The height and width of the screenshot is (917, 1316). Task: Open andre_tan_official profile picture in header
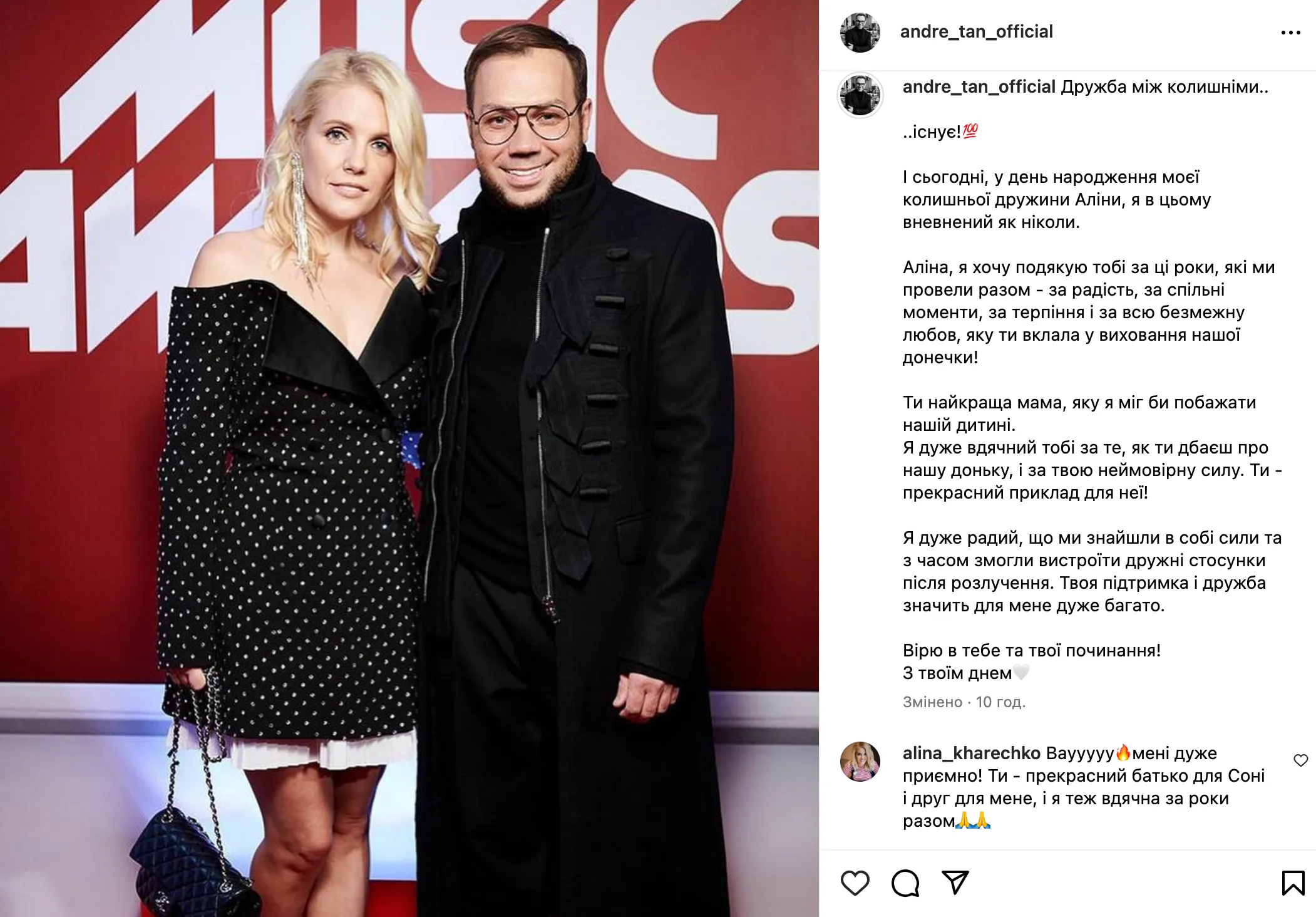tap(860, 33)
